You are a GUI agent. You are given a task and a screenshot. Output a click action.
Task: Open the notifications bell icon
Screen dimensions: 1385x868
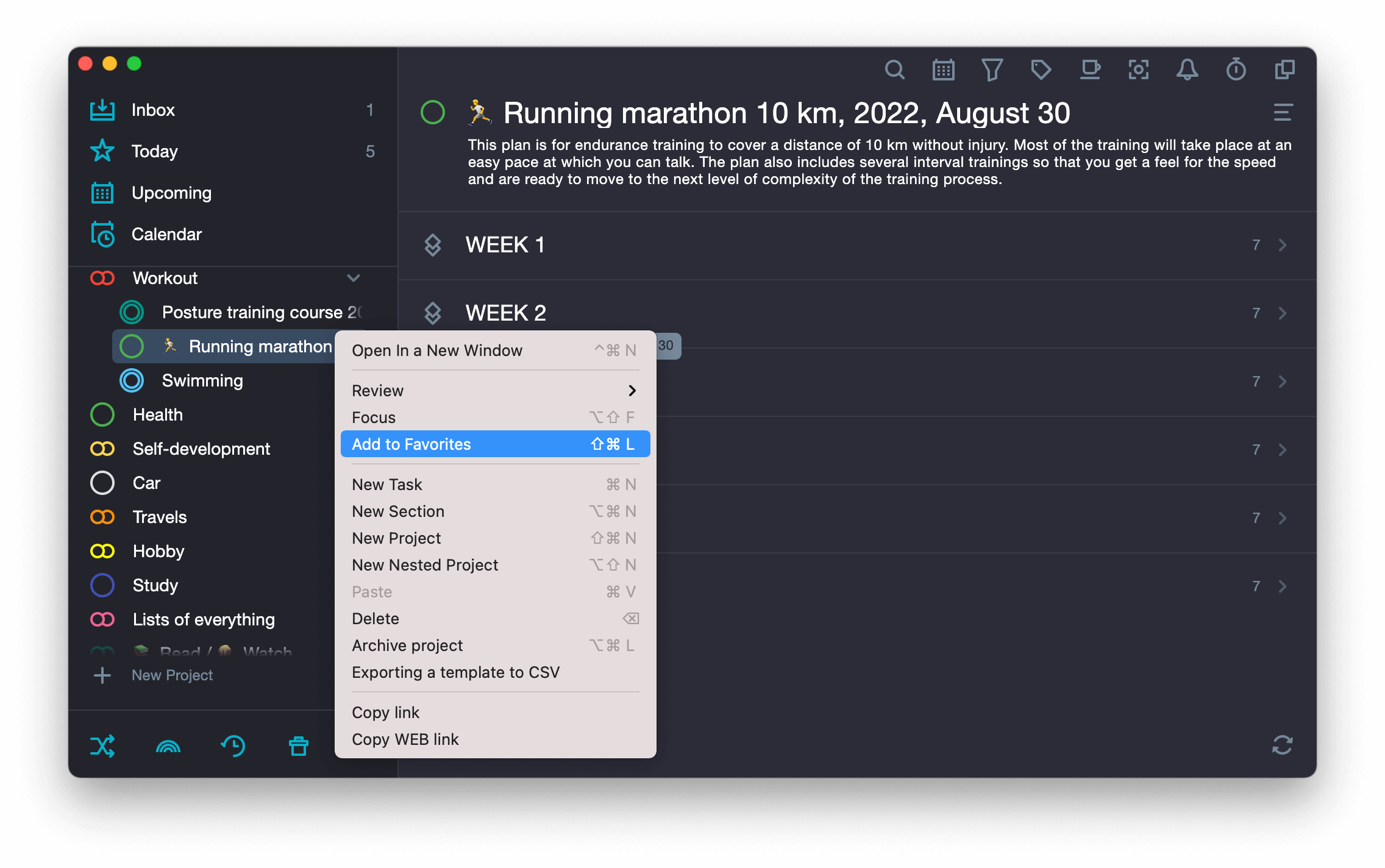[1187, 70]
